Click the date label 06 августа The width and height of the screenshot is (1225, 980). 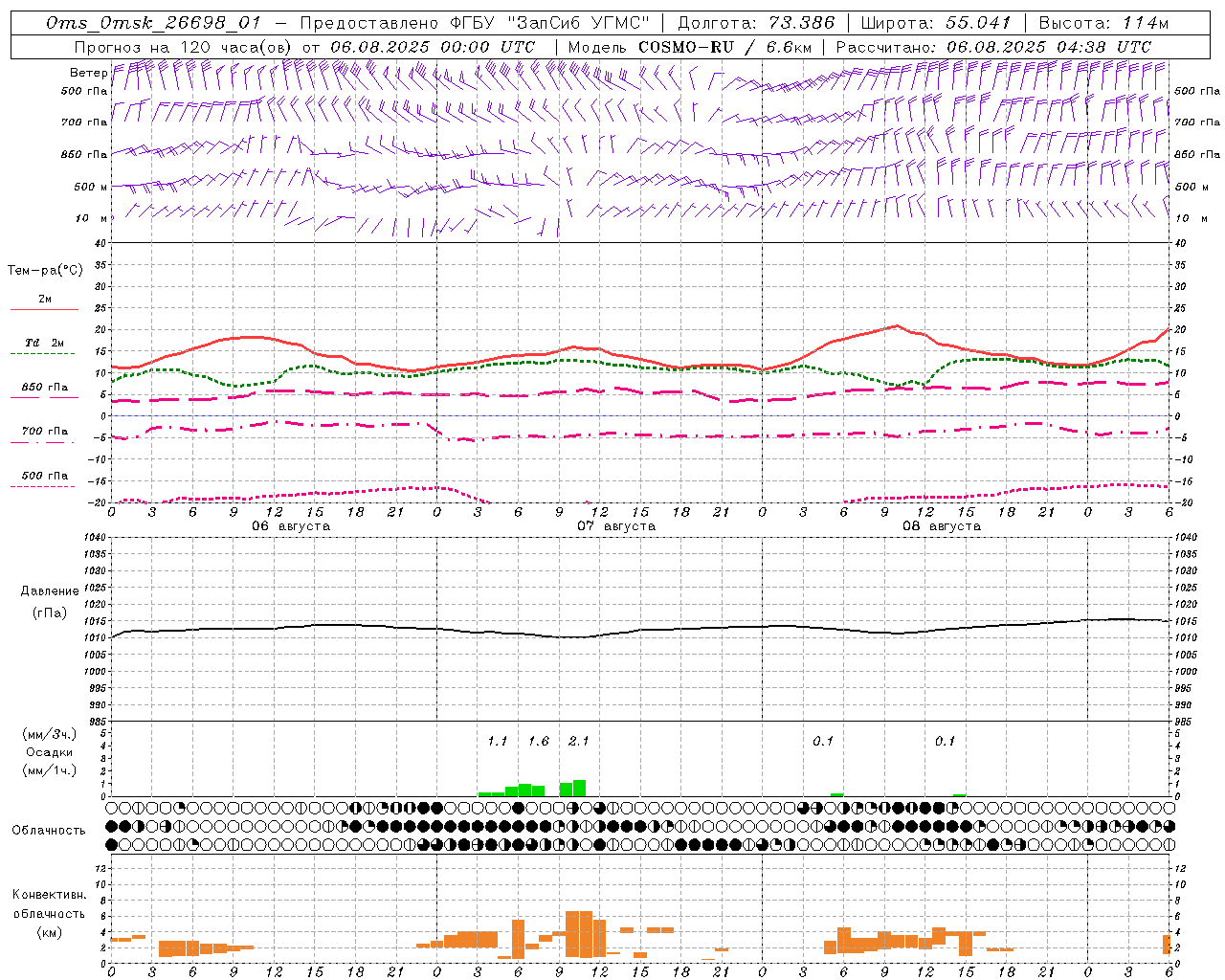click(x=291, y=526)
